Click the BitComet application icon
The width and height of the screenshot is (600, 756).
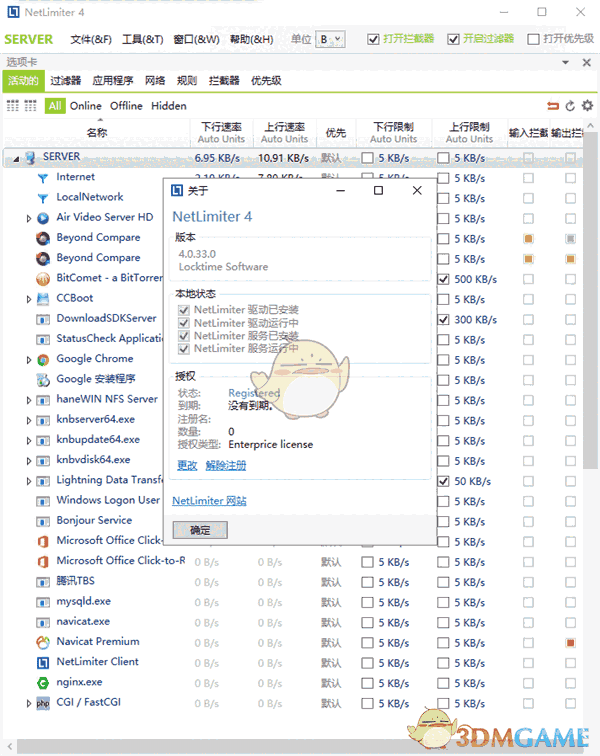click(x=43, y=279)
